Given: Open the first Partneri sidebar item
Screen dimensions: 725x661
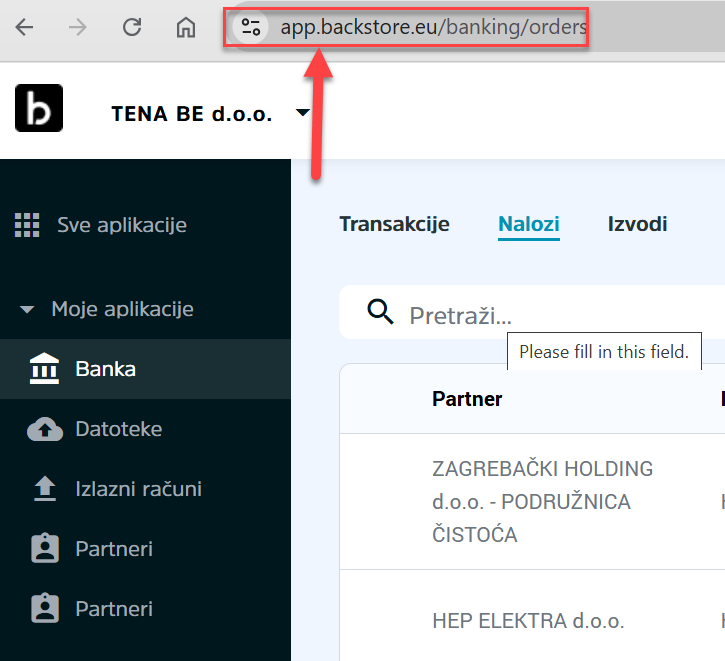Looking at the screenshot, I should tap(113, 549).
